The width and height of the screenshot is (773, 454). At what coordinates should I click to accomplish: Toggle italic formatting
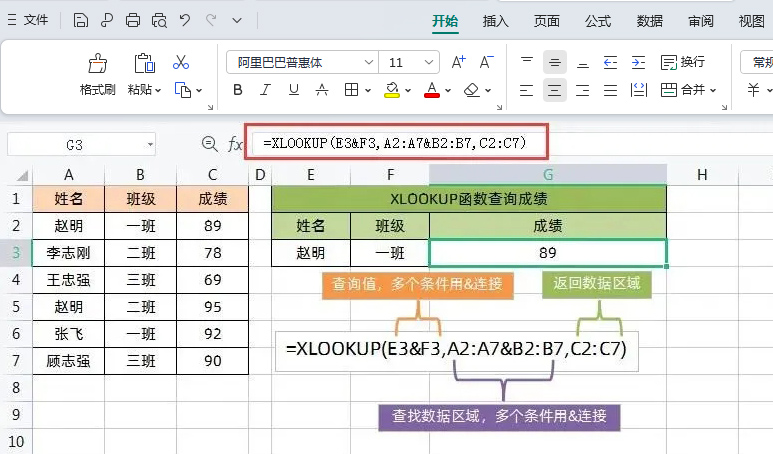pyautogui.click(x=266, y=90)
